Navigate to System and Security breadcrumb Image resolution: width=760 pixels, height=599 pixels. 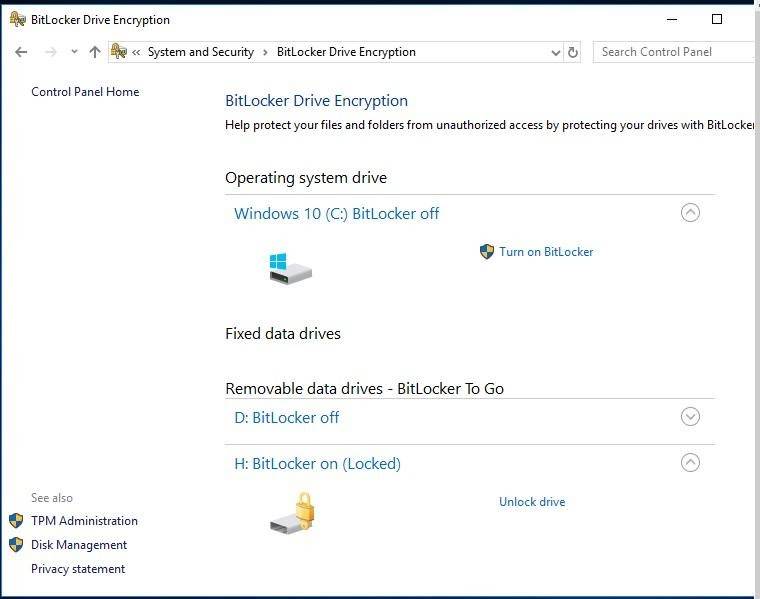pyautogui.click(x=201, y=52)
